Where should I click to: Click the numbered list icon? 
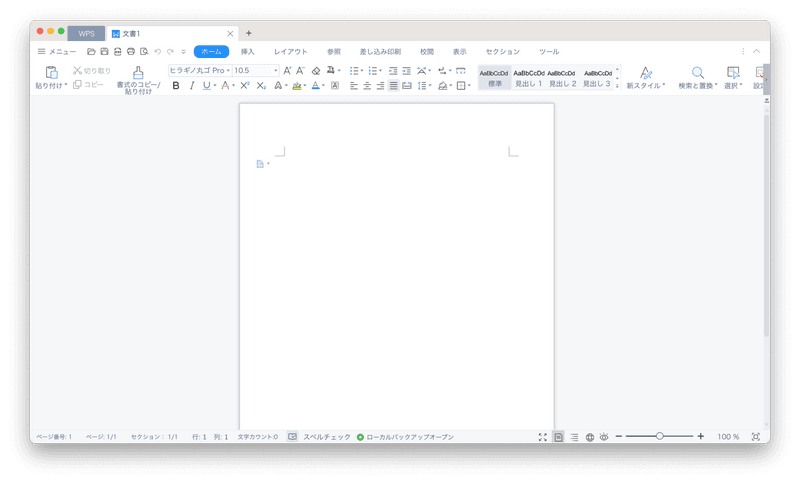coord(372,70)
